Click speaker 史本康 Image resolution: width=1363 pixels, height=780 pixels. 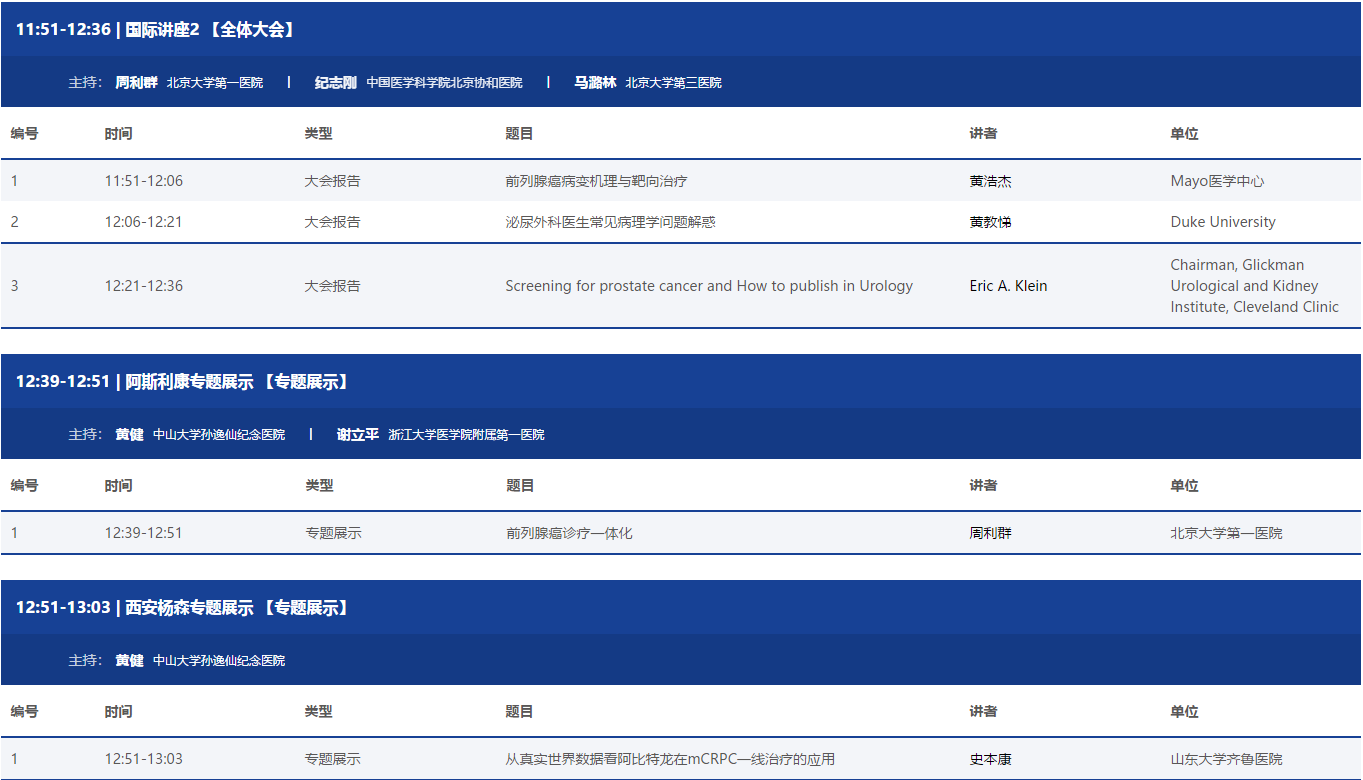click(x=990, y=759)
